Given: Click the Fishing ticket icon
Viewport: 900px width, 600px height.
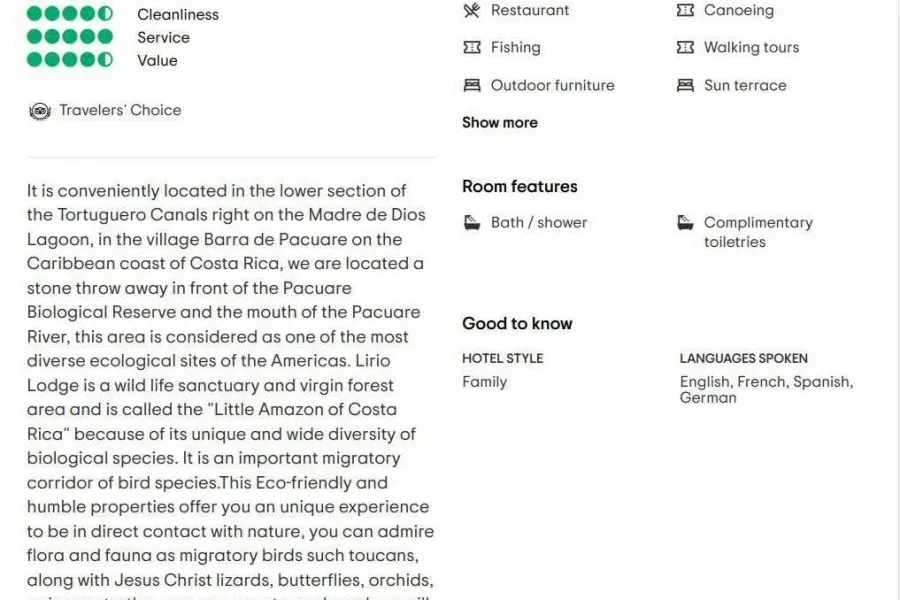Looking at the screenshot, I should (x=472, y=47).
